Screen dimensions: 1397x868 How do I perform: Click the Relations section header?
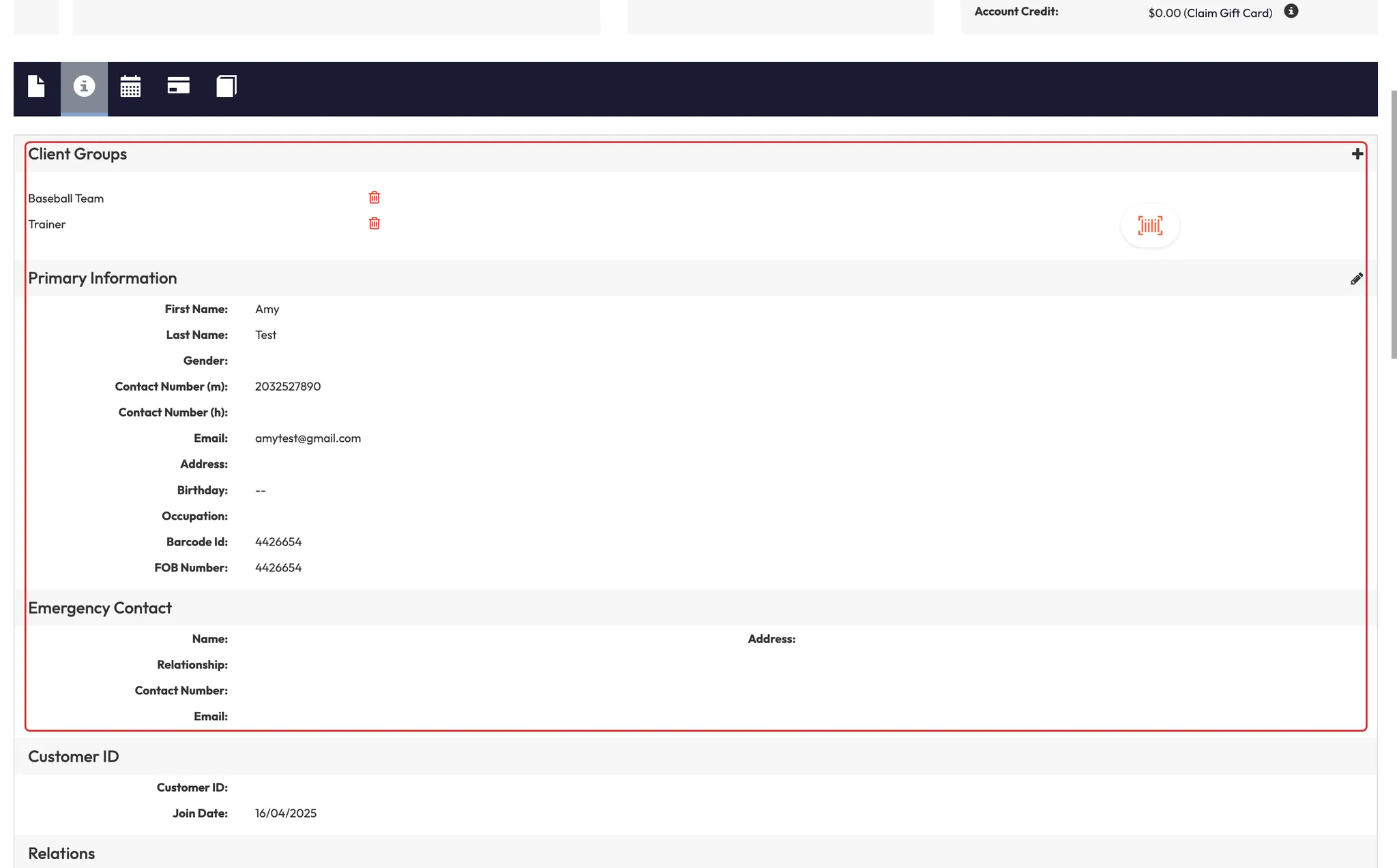[61, 854]
